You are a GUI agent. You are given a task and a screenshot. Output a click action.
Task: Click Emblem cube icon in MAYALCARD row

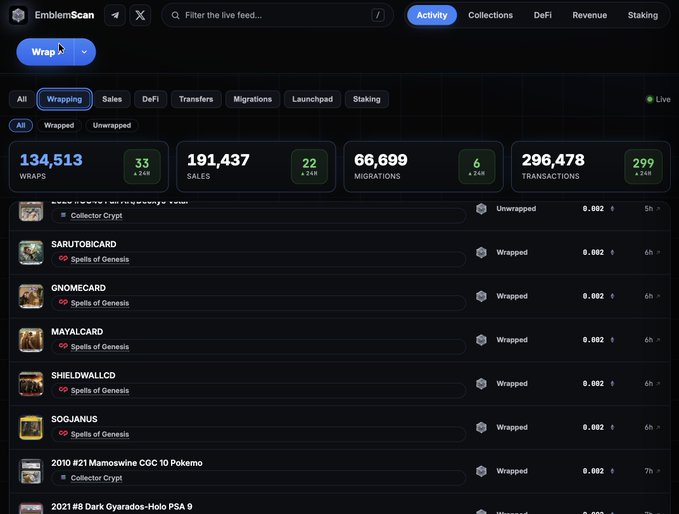(481, 340)
